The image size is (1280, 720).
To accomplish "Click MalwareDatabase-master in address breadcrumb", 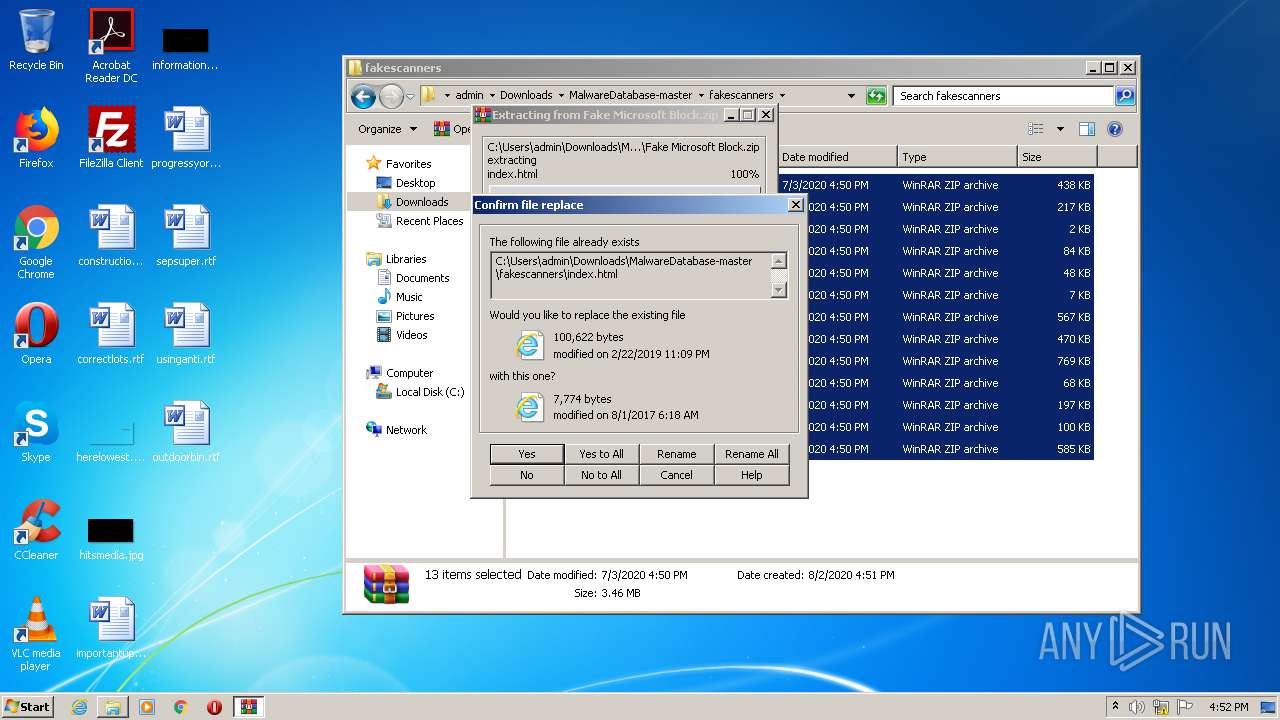I will 630,96.
